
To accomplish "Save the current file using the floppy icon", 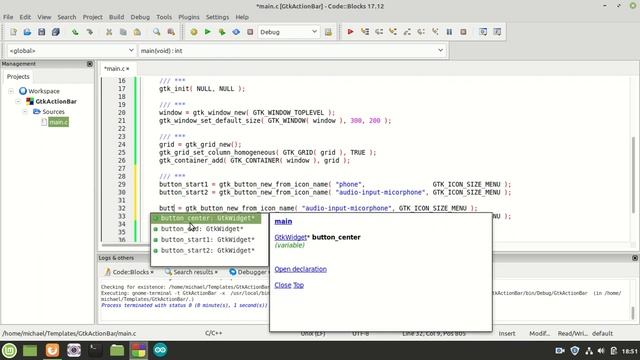I will pos(41,32).
